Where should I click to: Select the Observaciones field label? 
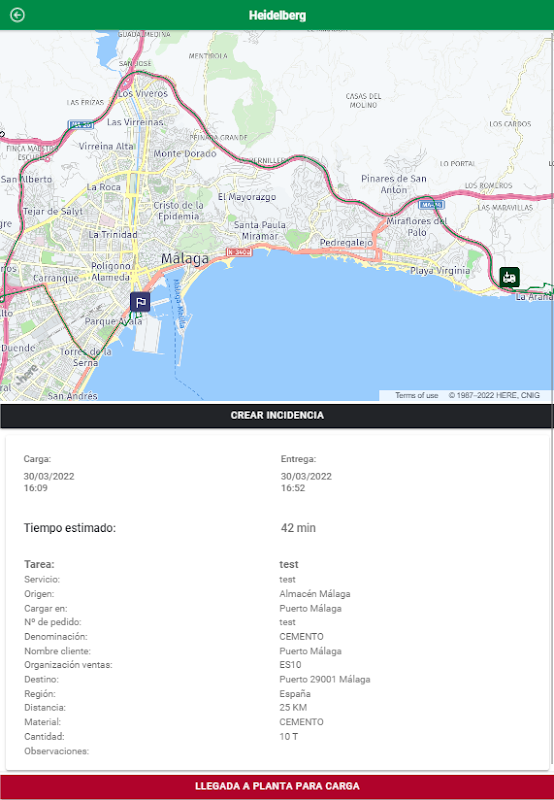(x=56, y=751)
